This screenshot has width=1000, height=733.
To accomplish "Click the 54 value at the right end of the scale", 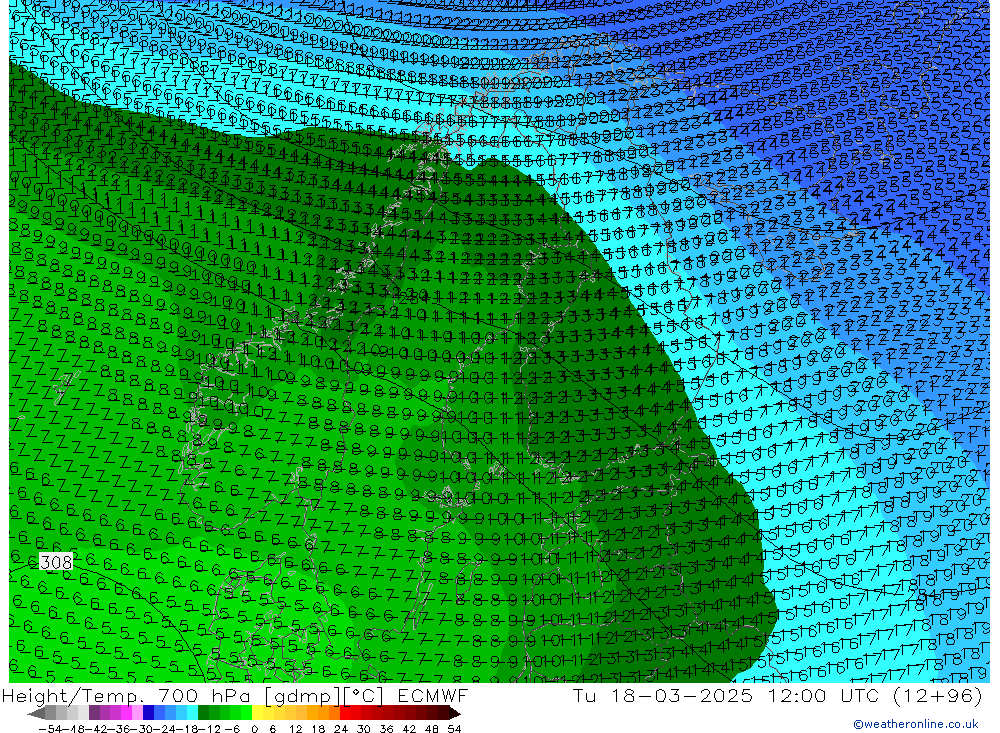I will click(x=454, y=728).
